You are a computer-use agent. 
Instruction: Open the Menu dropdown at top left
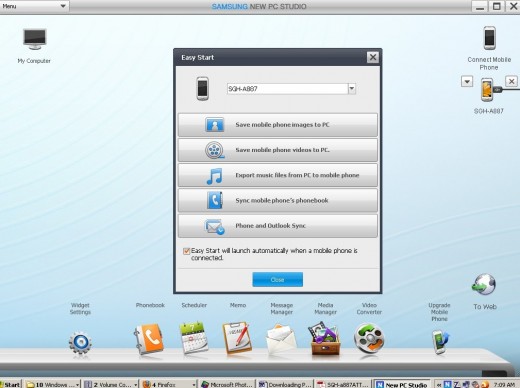34,6
